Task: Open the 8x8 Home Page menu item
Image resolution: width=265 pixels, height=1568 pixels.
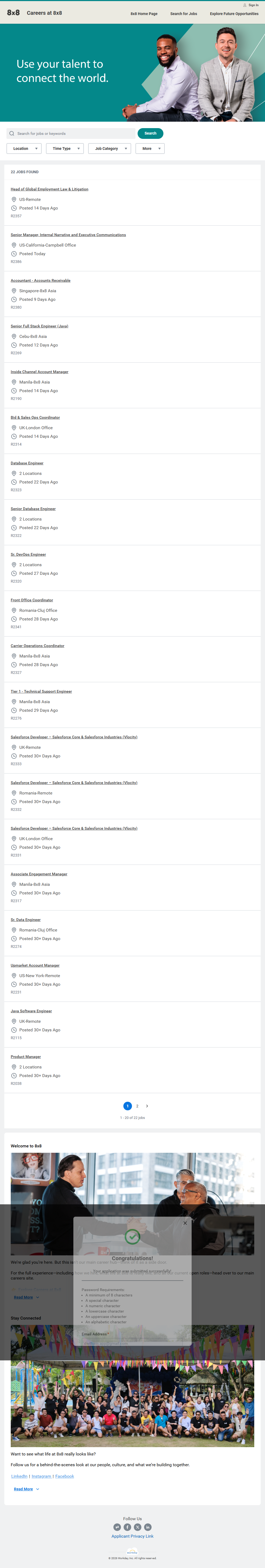Action: click(144, 13)
